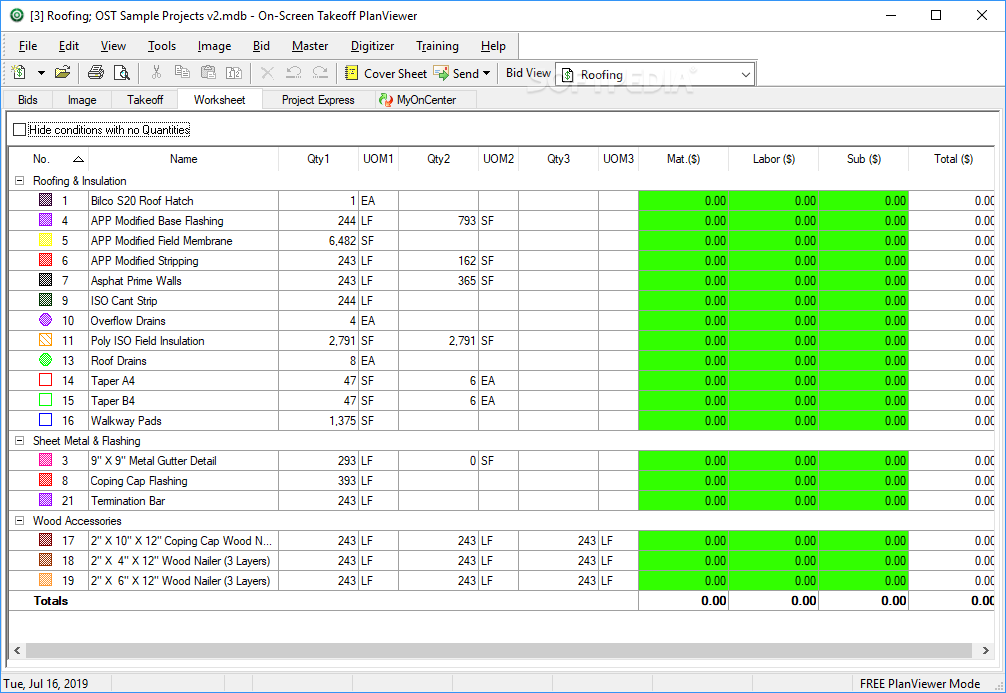Image resolution: width=1006 pixels, height=693 pixels.
Task: Open the Tools menu
Action: coord(162,46)
